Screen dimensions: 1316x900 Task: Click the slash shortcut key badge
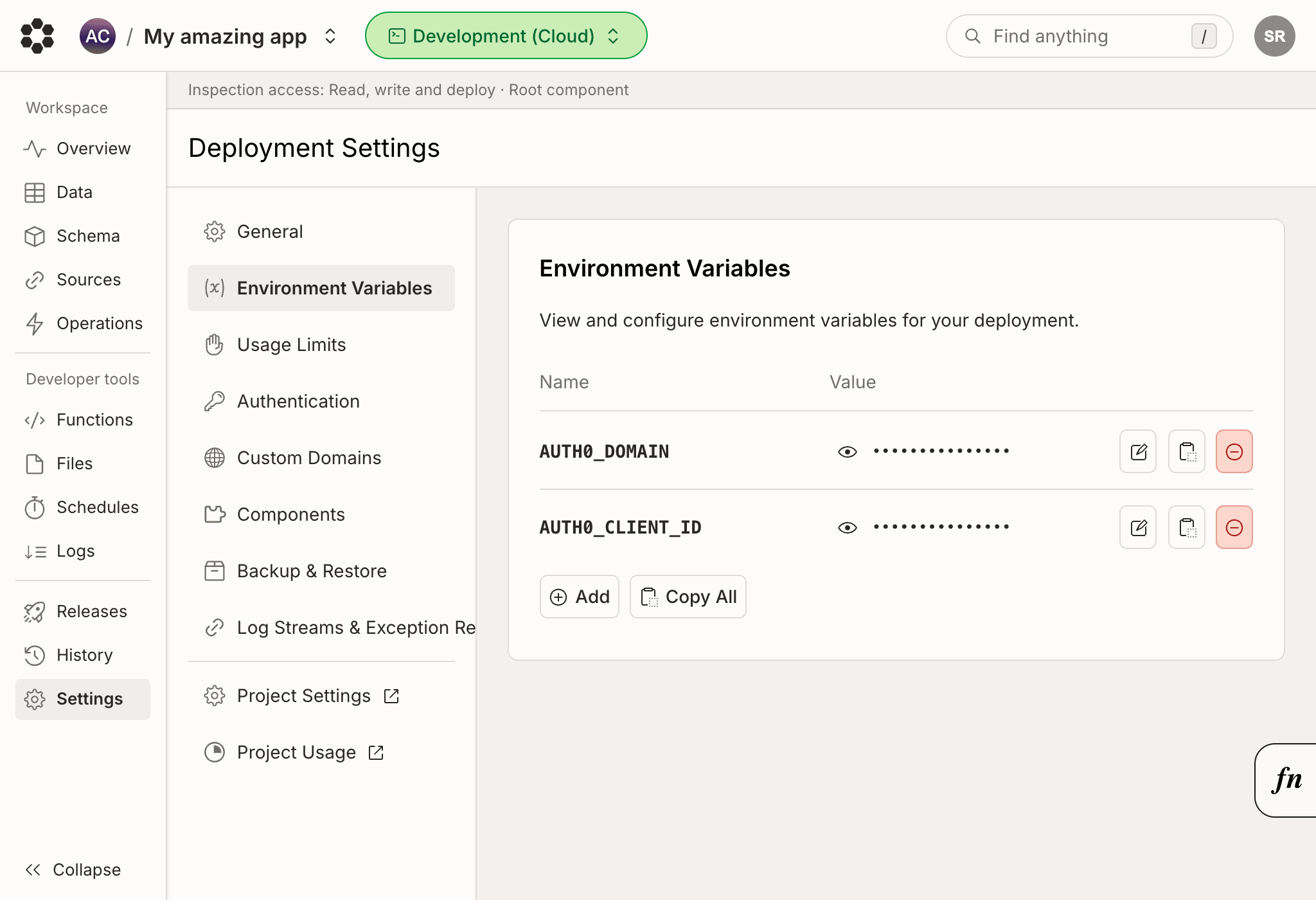[x=1204, y=36]
